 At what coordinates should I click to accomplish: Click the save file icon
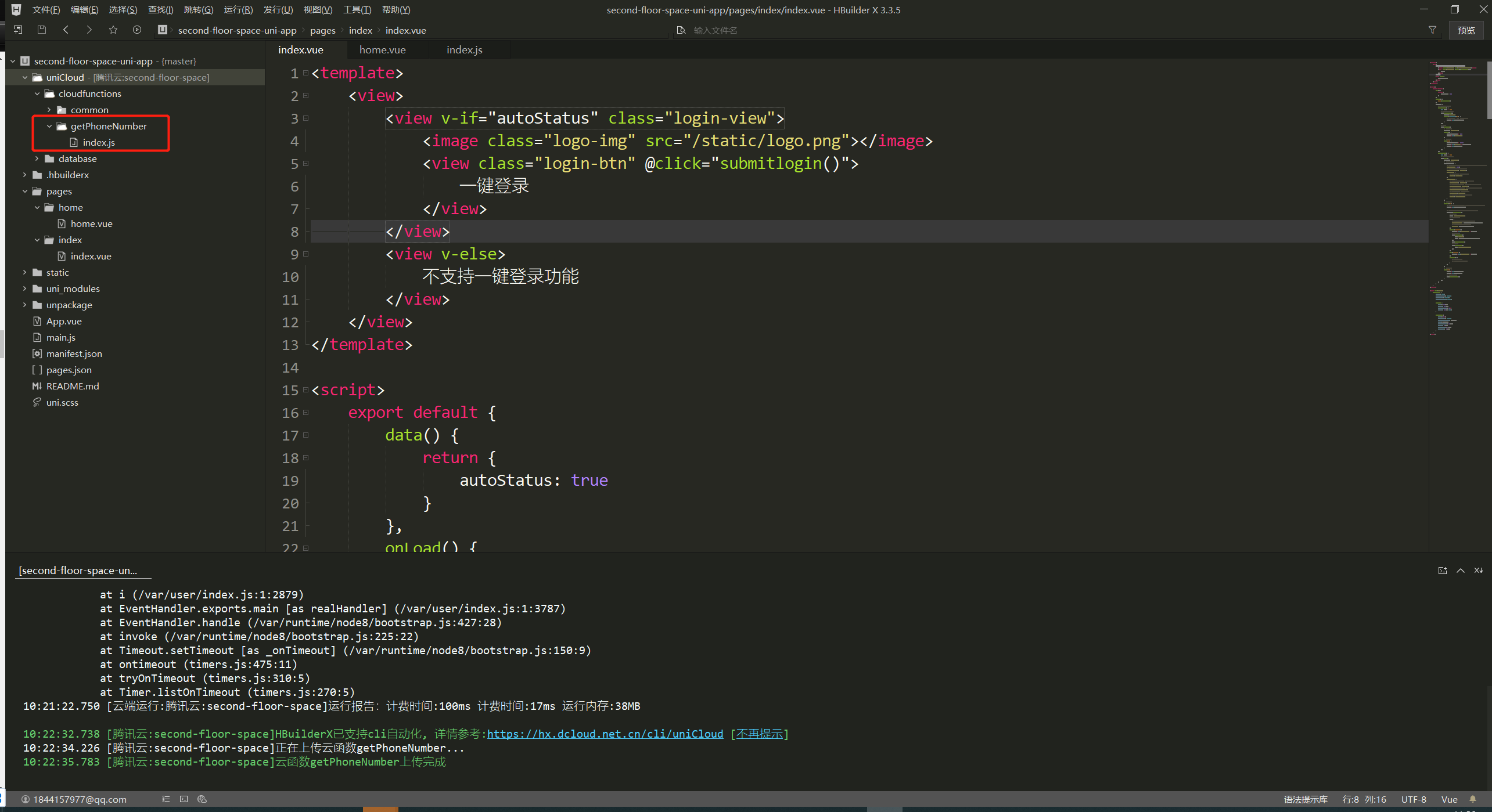pos(42,30)
